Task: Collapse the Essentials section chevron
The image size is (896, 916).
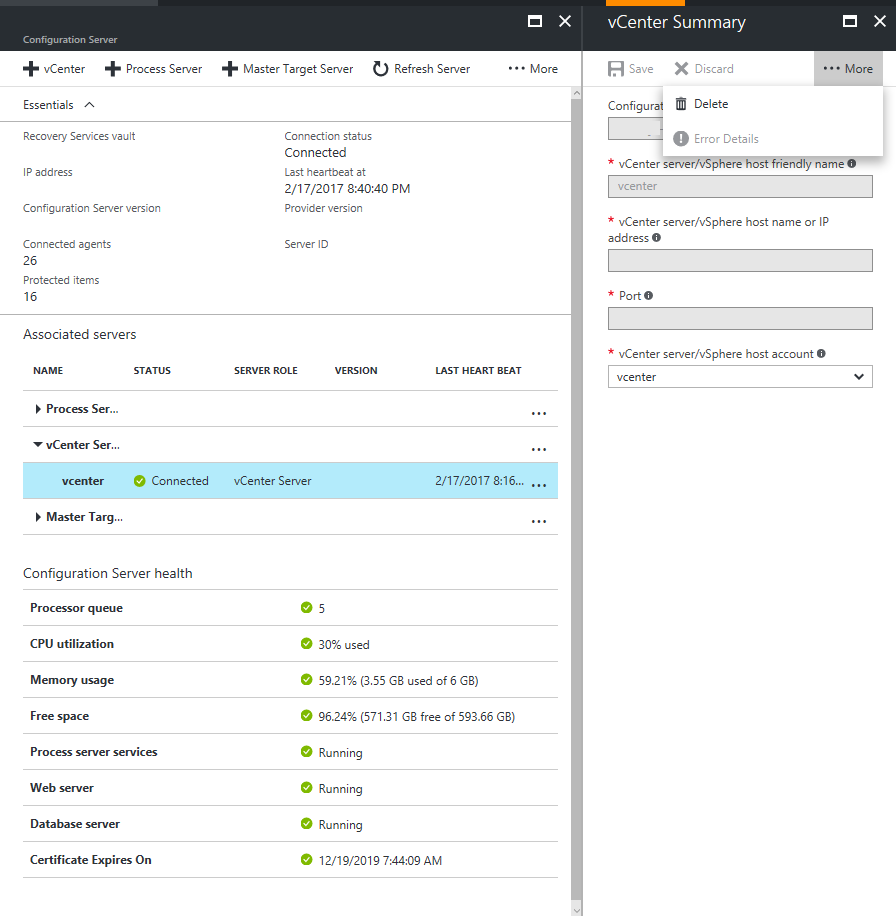Action: (x=89, y=105)
